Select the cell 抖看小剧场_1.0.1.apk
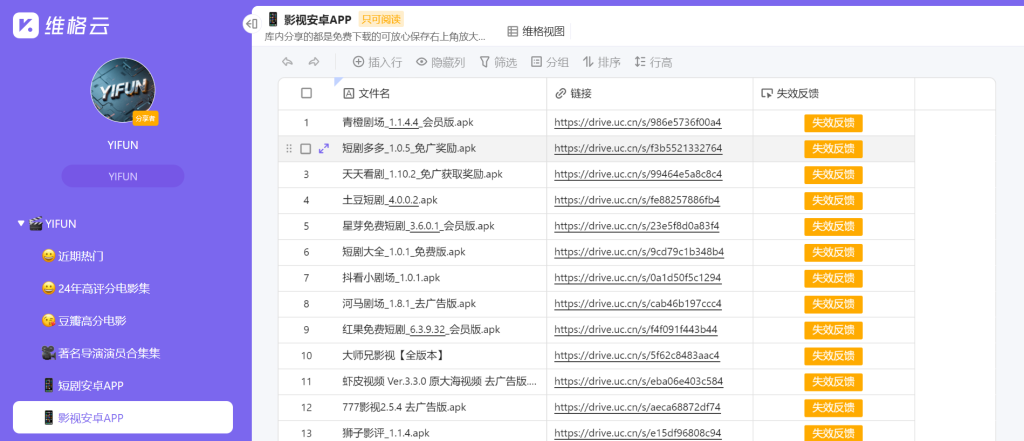 coord(441,278)
